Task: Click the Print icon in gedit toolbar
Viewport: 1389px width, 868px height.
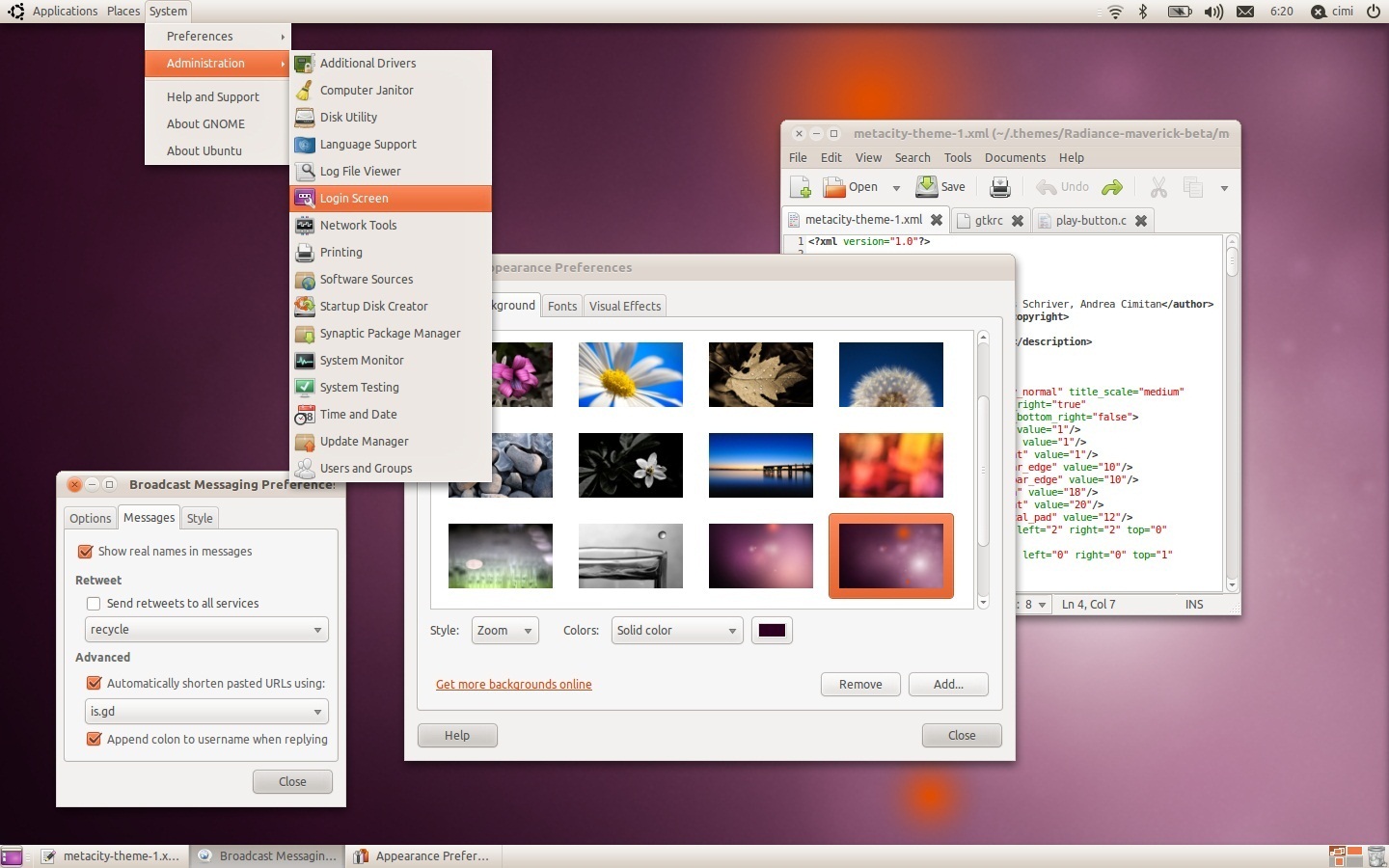Action: pos(1000,187)
